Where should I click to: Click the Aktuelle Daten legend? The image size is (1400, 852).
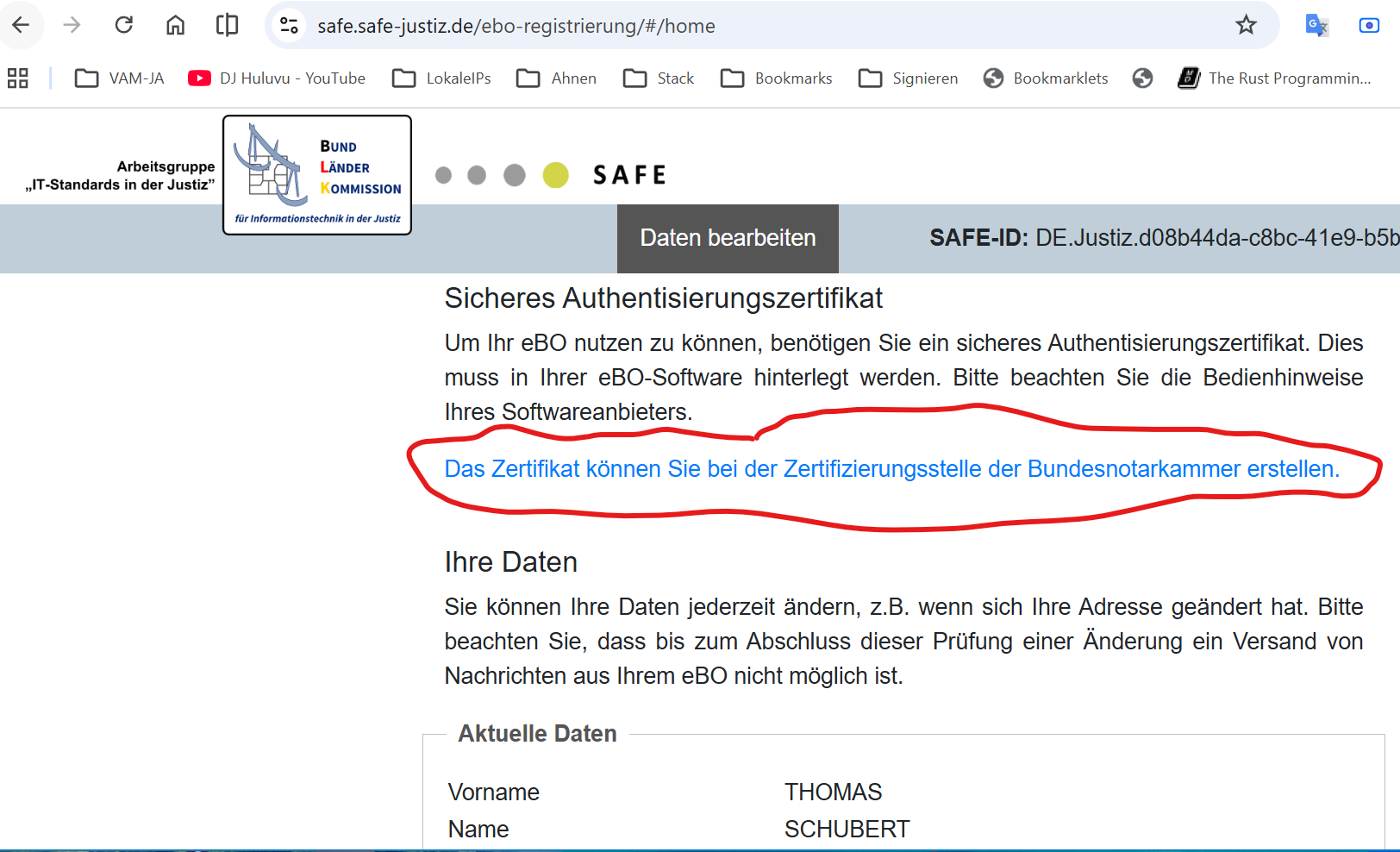(538, 734)
